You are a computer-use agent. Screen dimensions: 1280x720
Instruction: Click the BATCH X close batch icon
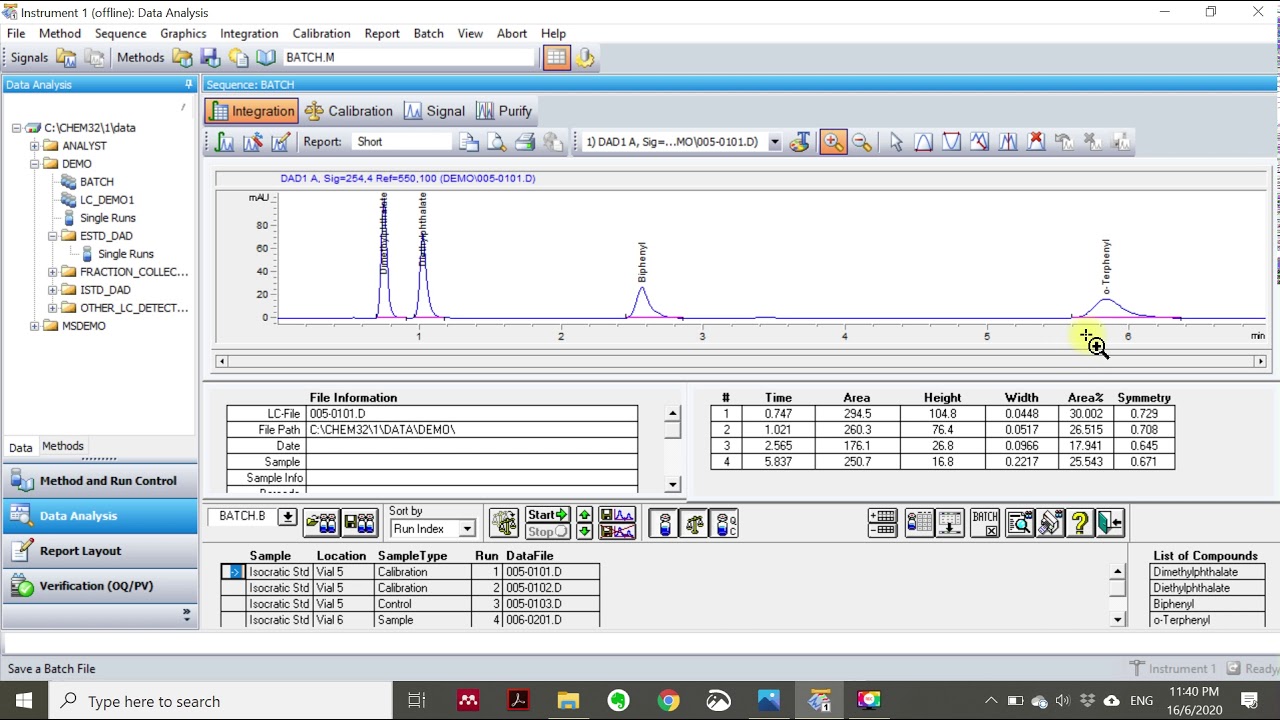[x=985, y=522]
